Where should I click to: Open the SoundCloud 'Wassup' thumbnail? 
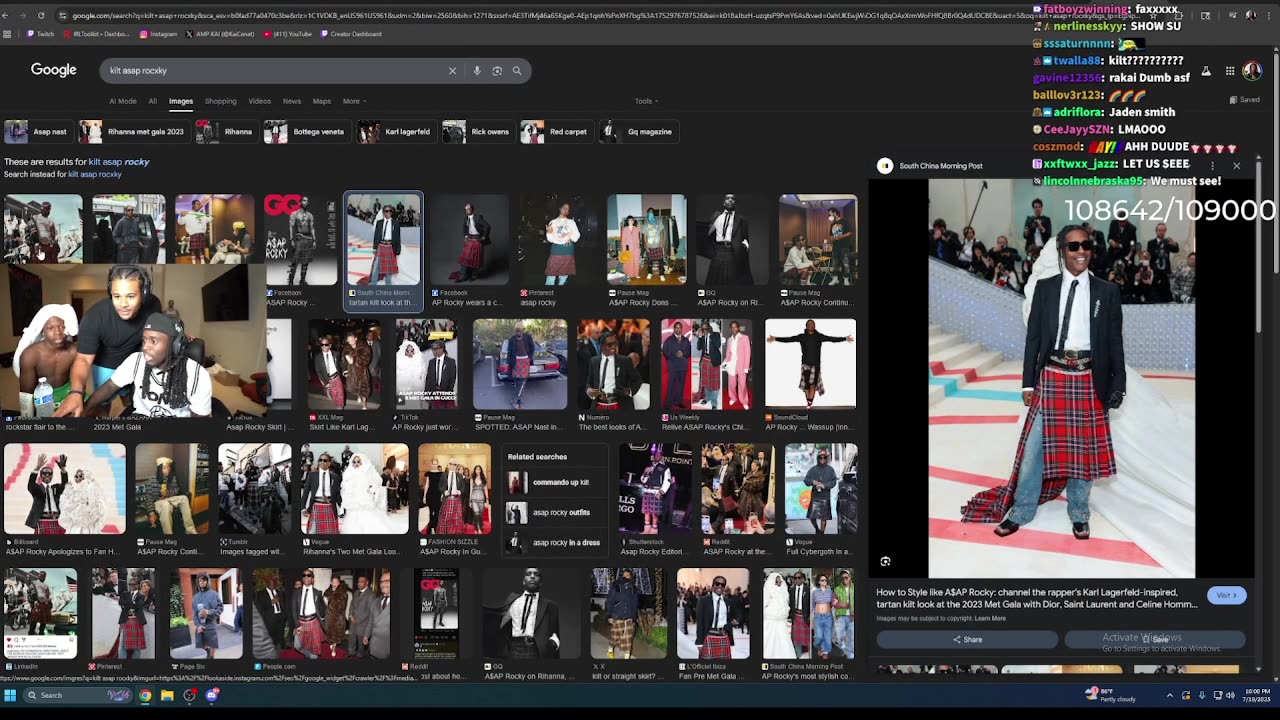[x=810, y=365]
